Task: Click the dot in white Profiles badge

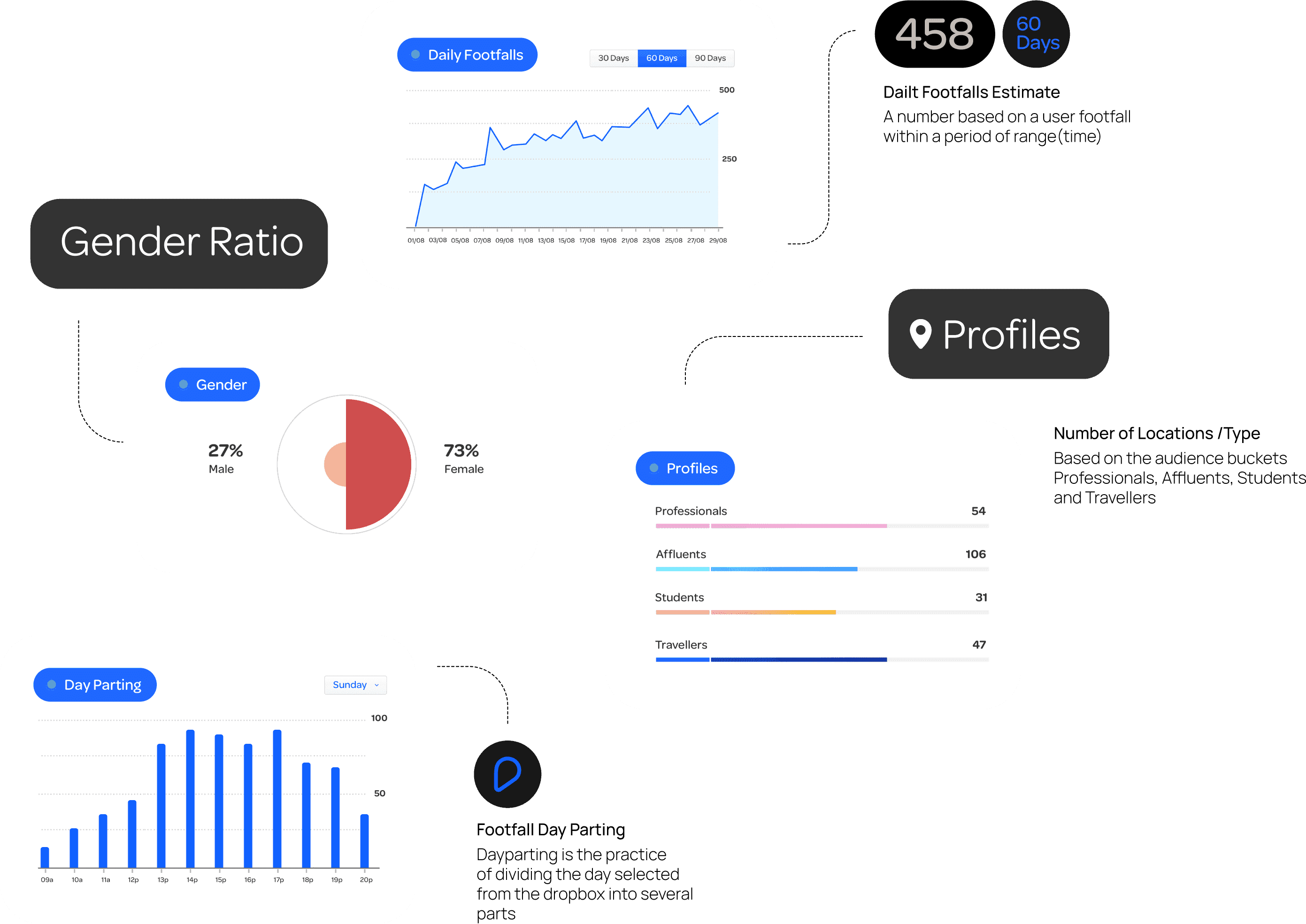Action: [654, 468]
